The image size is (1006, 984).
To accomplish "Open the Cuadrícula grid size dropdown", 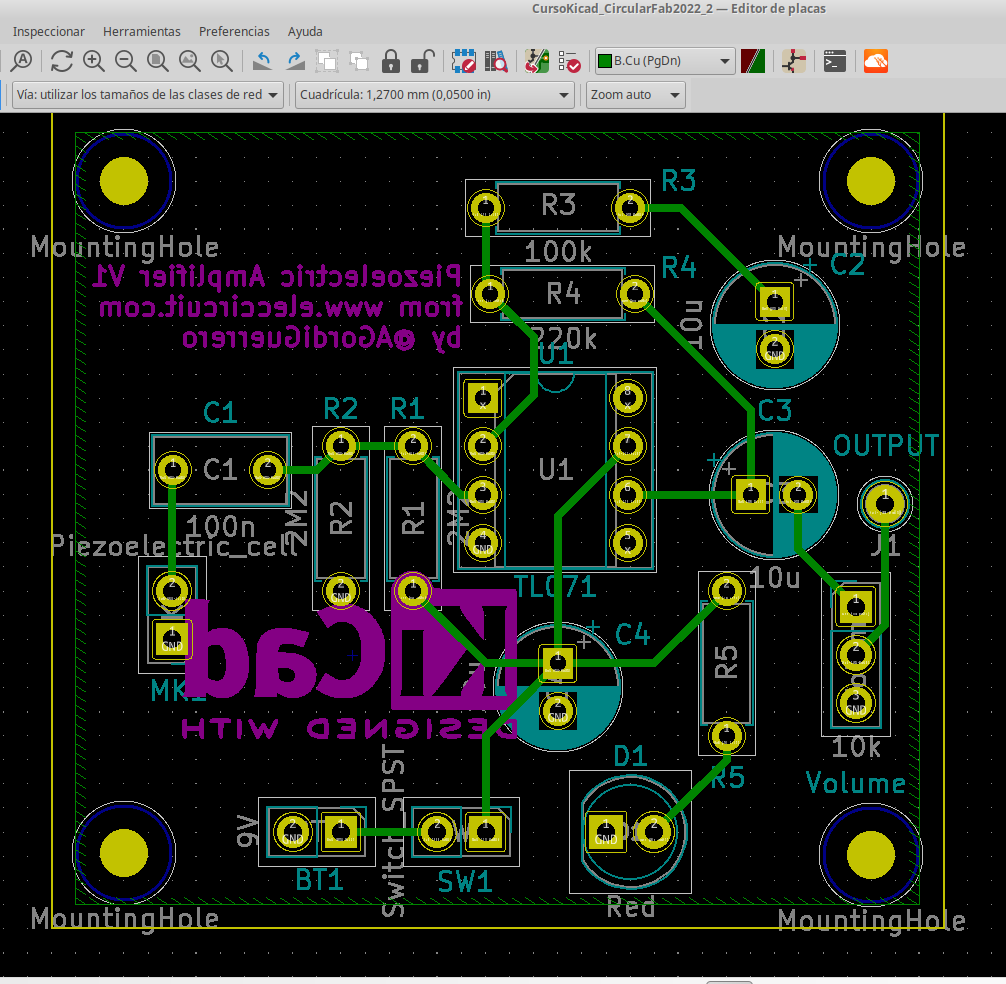I will (x=434, y=95).
